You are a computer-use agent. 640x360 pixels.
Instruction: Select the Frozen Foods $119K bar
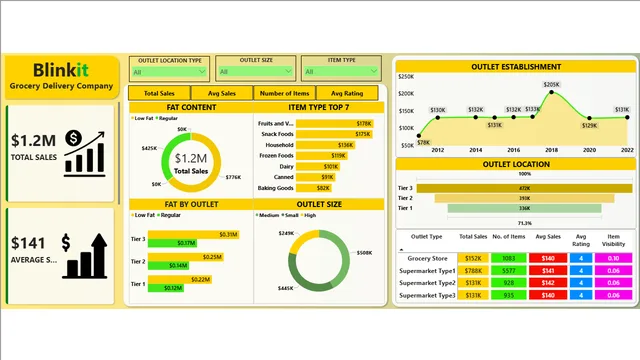click(x=322, y=156)
